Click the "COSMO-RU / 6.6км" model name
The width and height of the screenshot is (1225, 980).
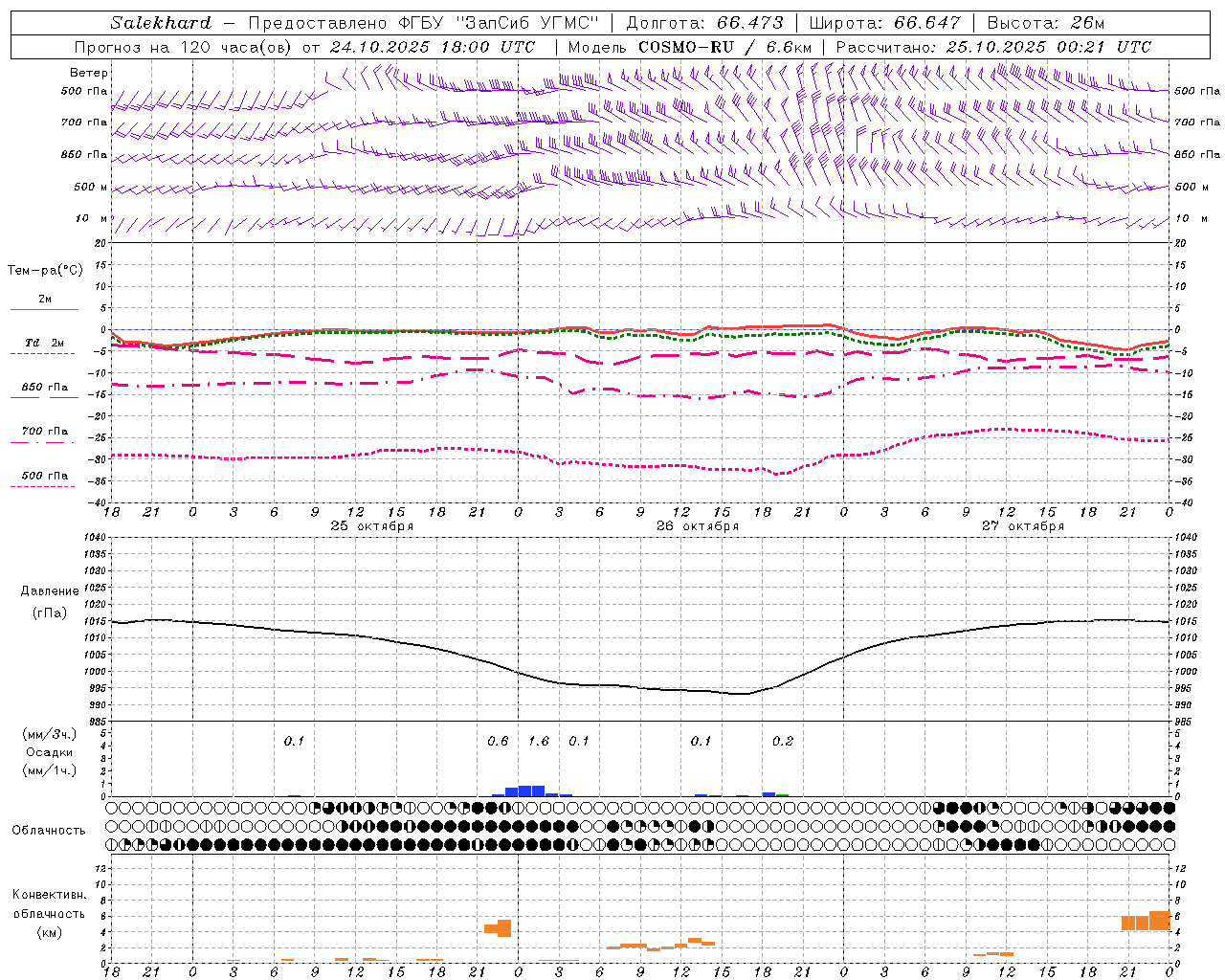(x=724, y=47)
